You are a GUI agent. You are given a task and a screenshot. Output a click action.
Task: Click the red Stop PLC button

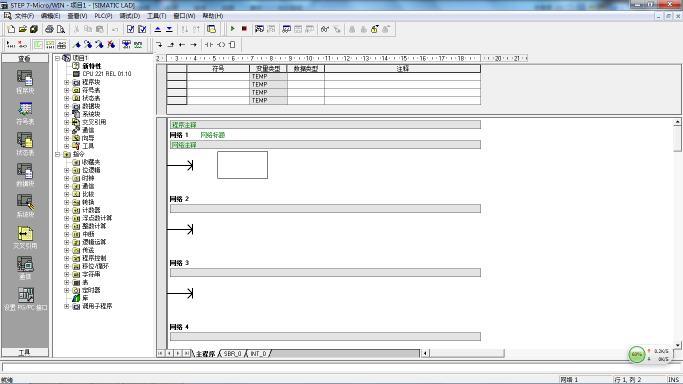click(x=244, y=29)
